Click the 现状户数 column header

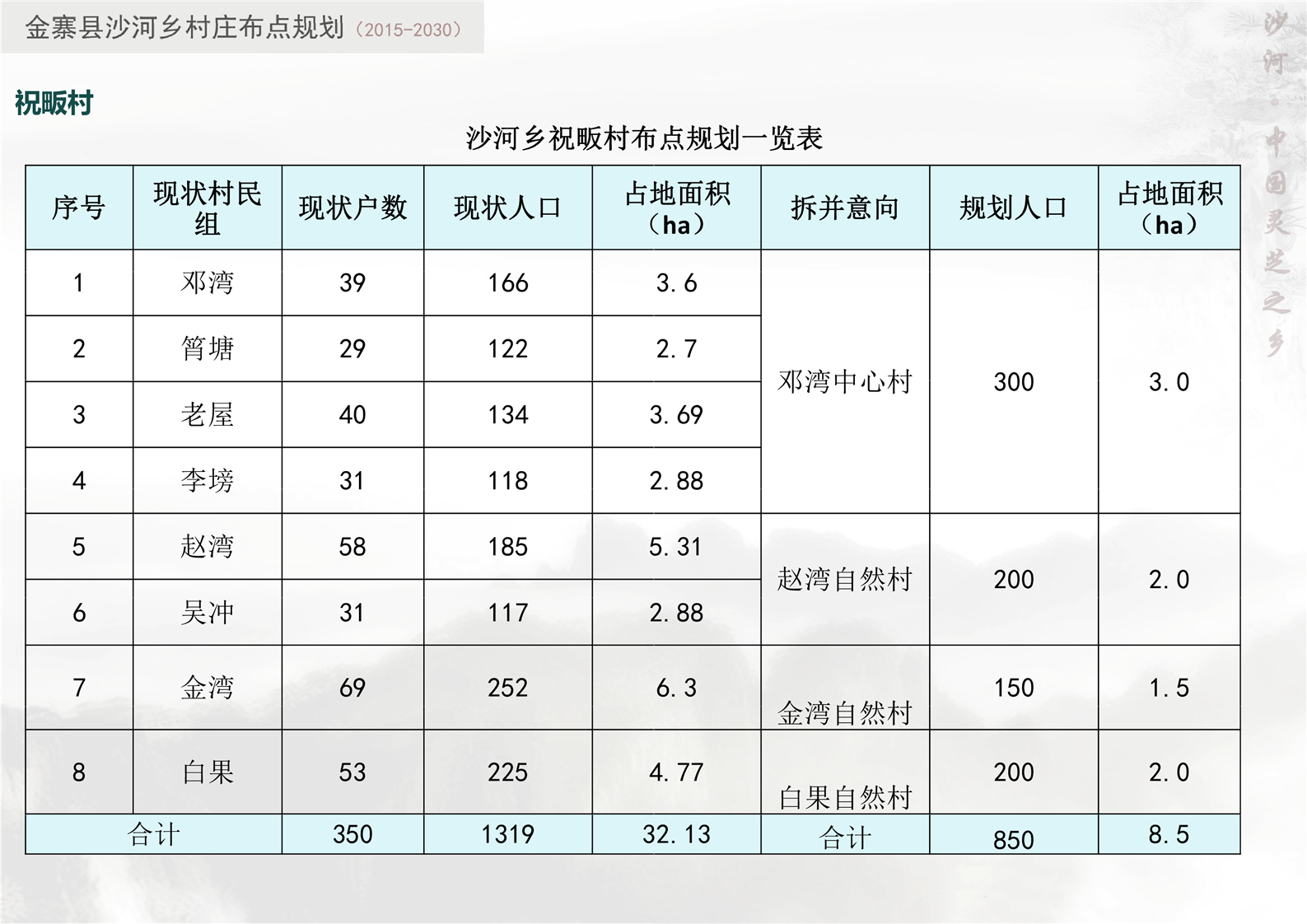pos(352,208)
